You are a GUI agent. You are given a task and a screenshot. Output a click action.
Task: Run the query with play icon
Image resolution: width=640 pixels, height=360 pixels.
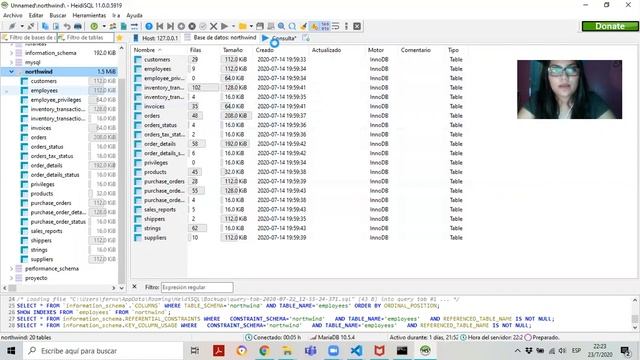[x=224, y=26]
